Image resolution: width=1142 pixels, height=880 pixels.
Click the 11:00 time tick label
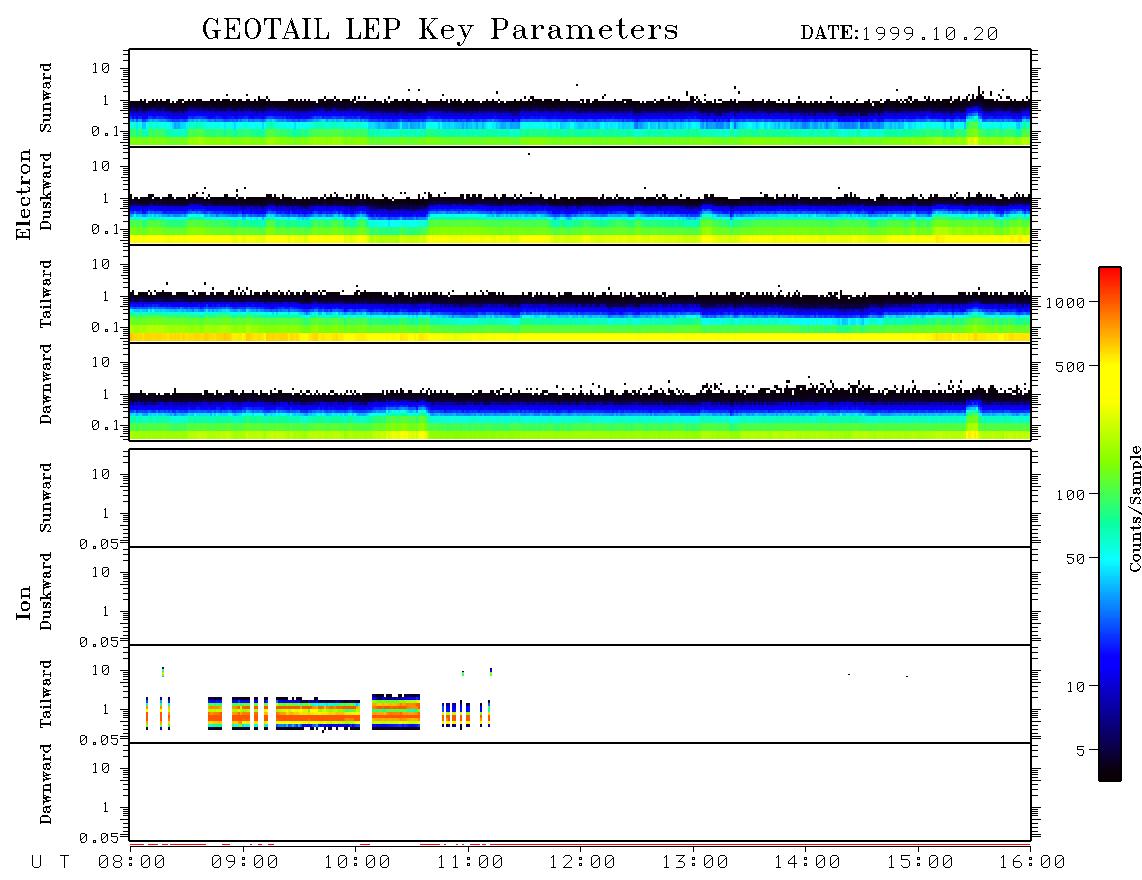tap(470, 862)
